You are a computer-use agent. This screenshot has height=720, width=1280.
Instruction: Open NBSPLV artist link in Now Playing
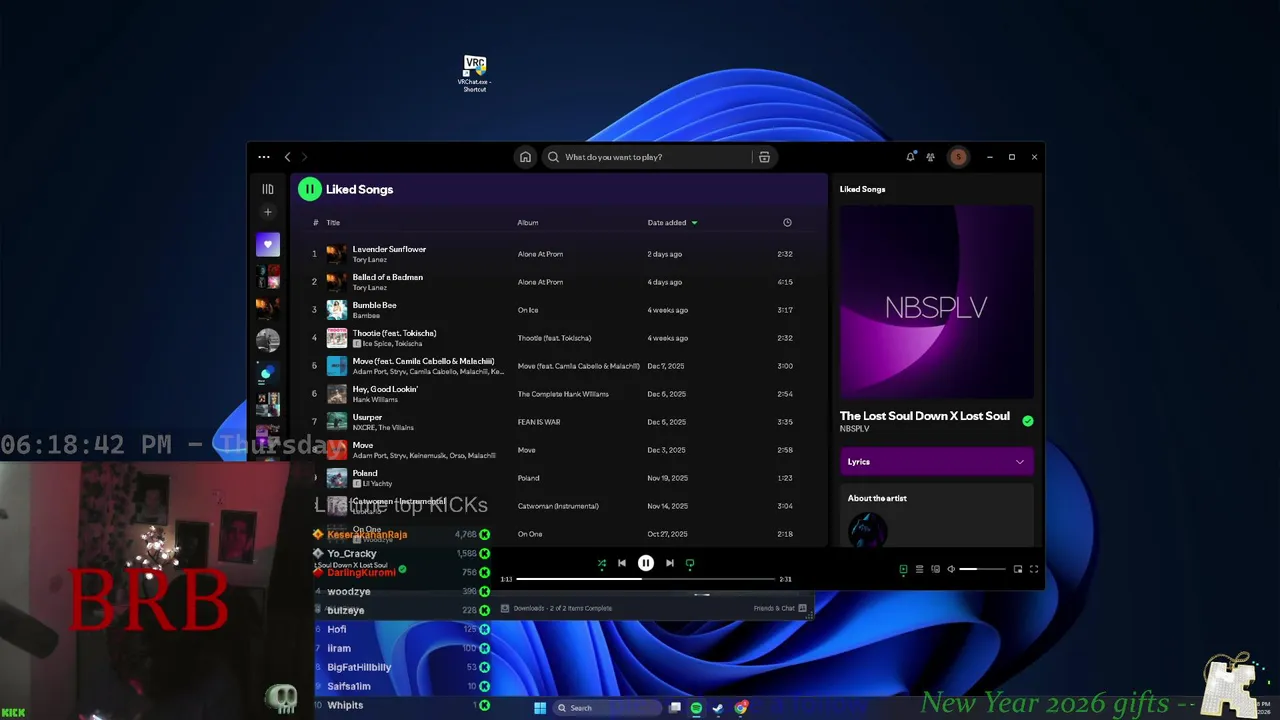(x=854, y=429)
